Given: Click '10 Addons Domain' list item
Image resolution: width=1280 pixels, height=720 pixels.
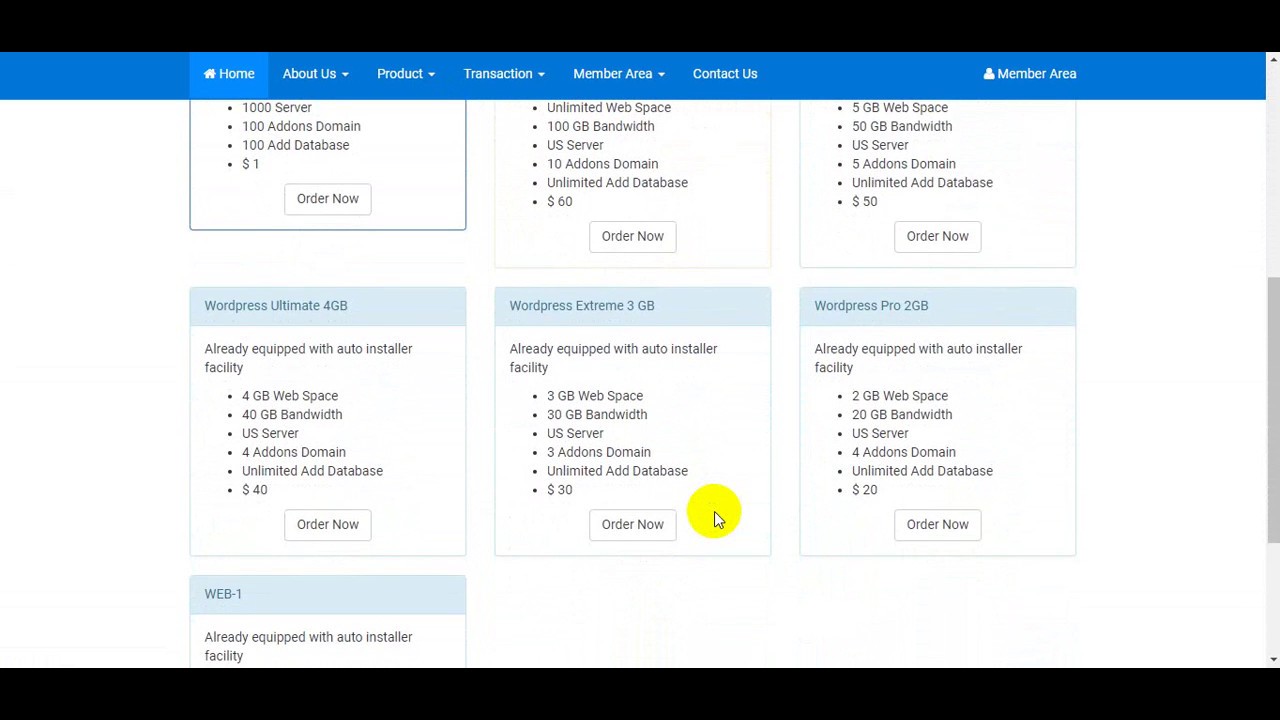Looking at the screenshot, I should point(602,164).
